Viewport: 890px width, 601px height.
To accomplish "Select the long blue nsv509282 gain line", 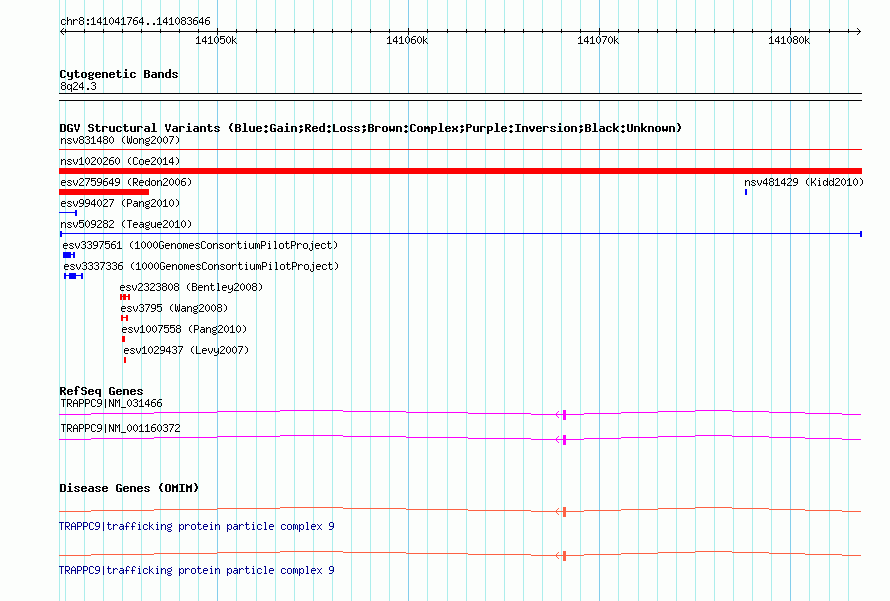I will click(x=460, y=234).
